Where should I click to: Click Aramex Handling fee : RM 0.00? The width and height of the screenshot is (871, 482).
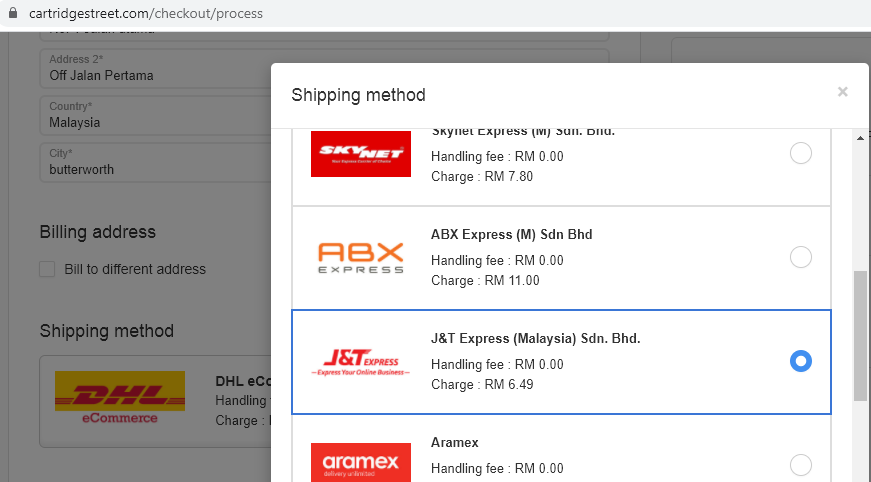pos(497,468)
